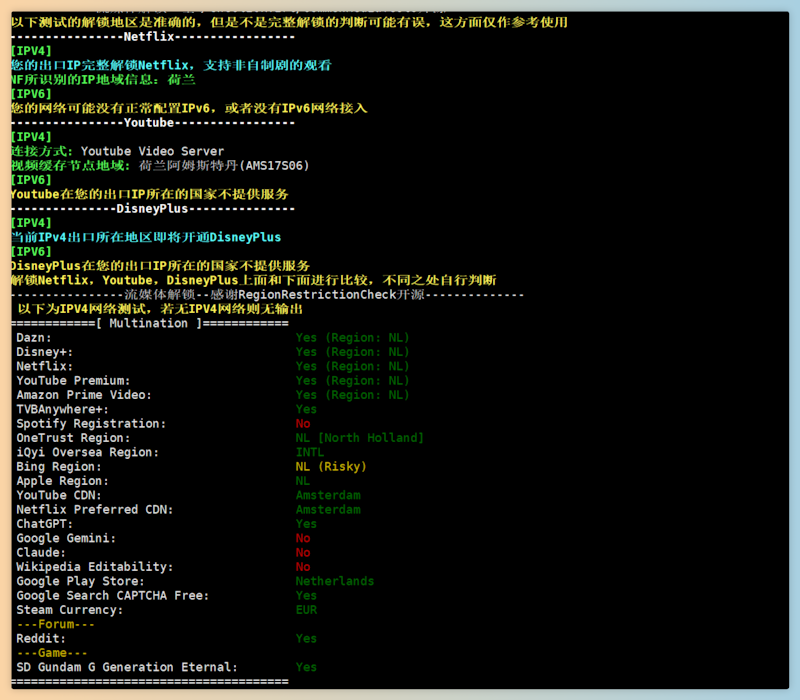Click the 'Yes' value beside Reddit
The height and width of the screenshot is (700, 800).
(306, 638)
